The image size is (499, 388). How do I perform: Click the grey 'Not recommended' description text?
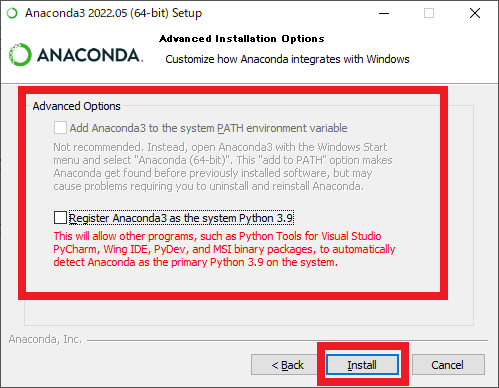click(223, 166)
